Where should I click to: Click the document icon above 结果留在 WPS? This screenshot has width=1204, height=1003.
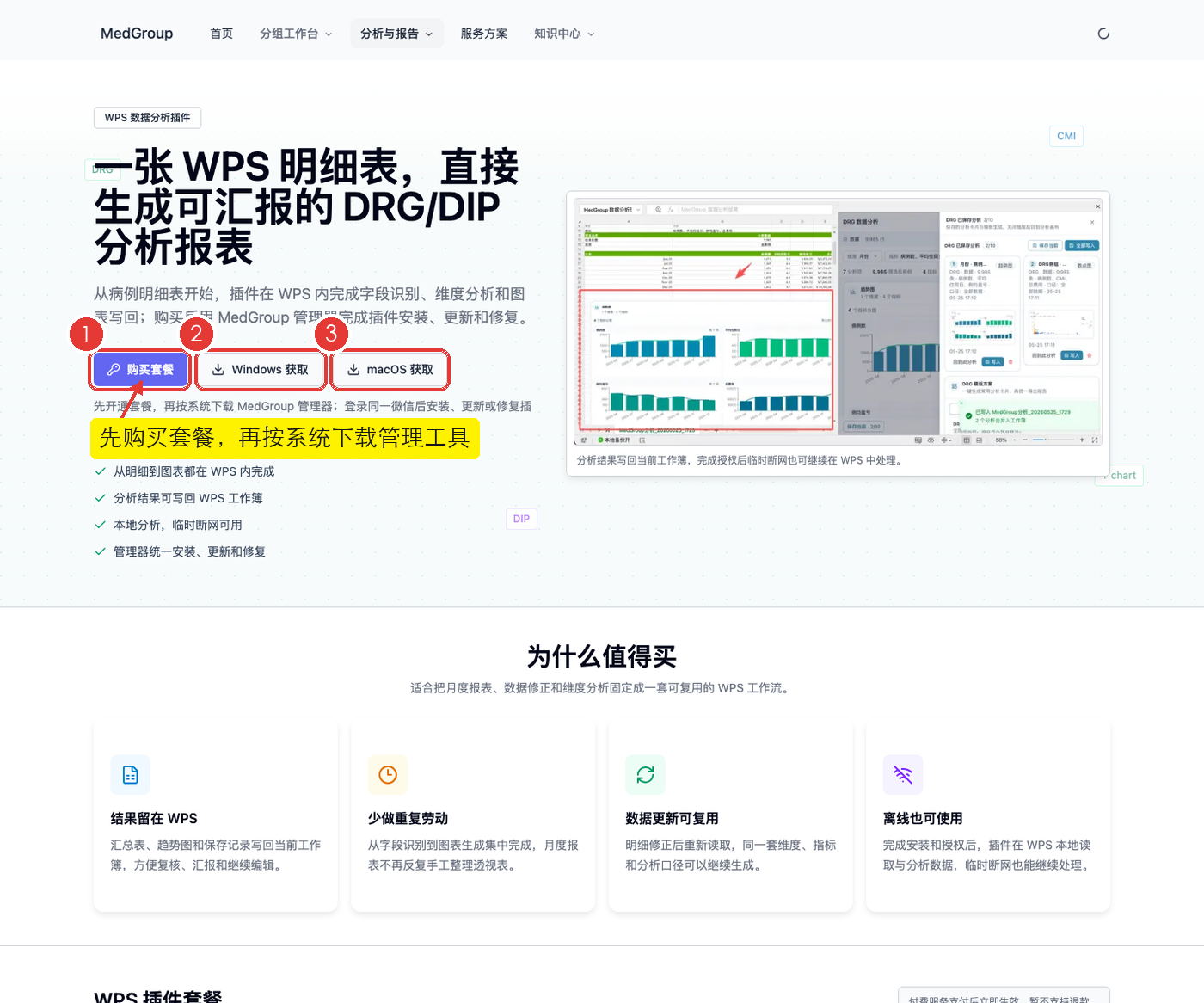tap(131, 775)
